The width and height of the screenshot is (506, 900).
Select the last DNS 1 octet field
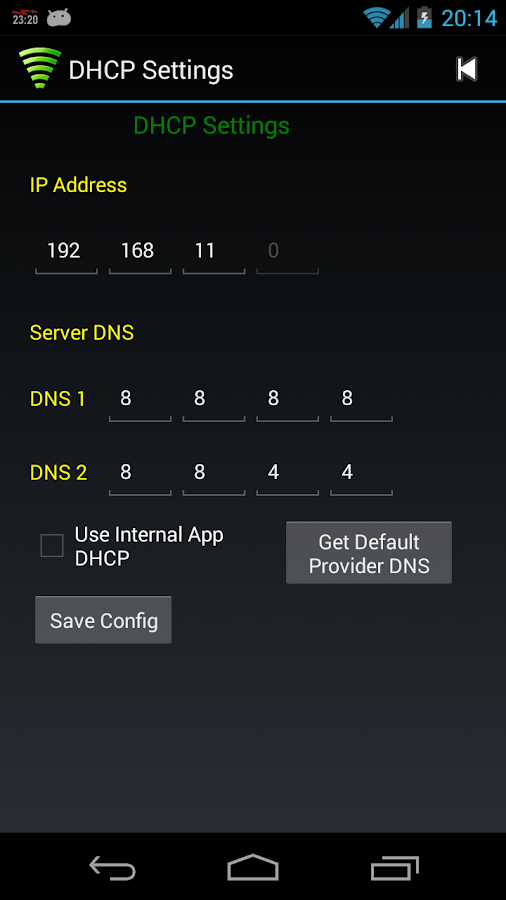coord(361,400)
